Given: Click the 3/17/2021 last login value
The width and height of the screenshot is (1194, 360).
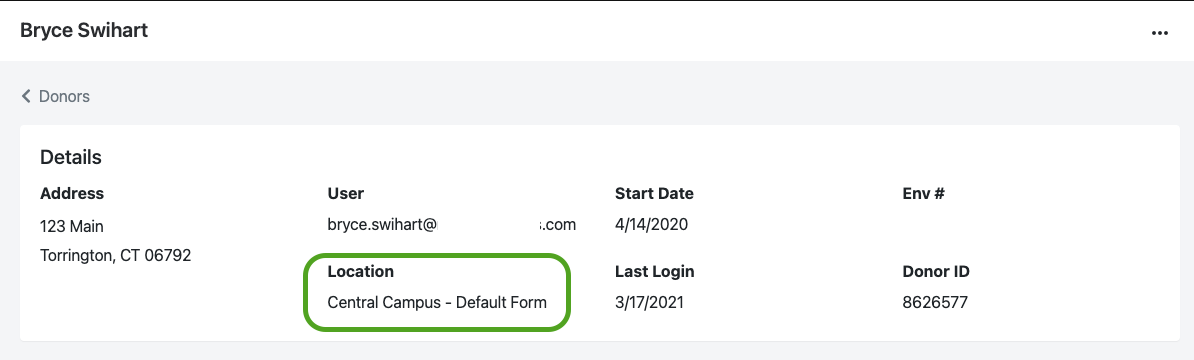Looking at the screenshot, I should (649, 302).
